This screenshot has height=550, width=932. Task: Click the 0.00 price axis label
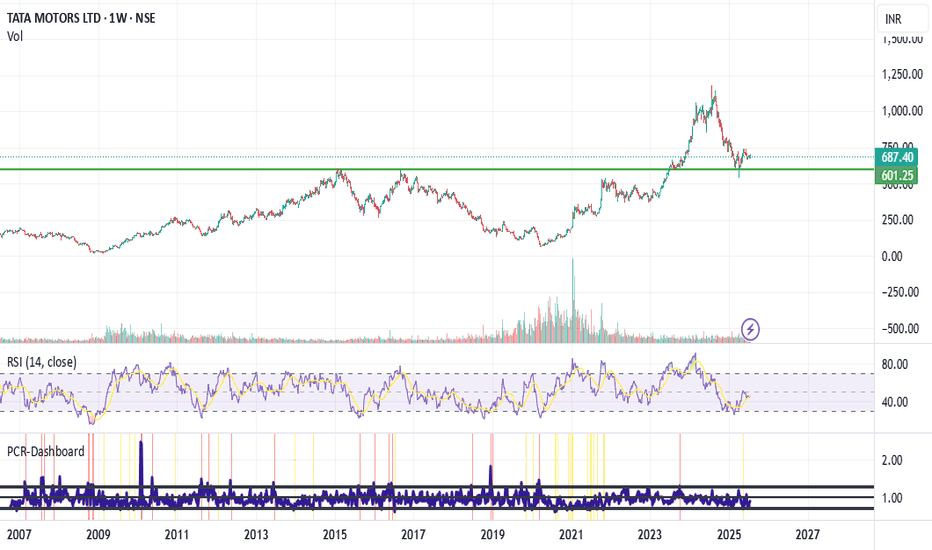coord(892,256)
